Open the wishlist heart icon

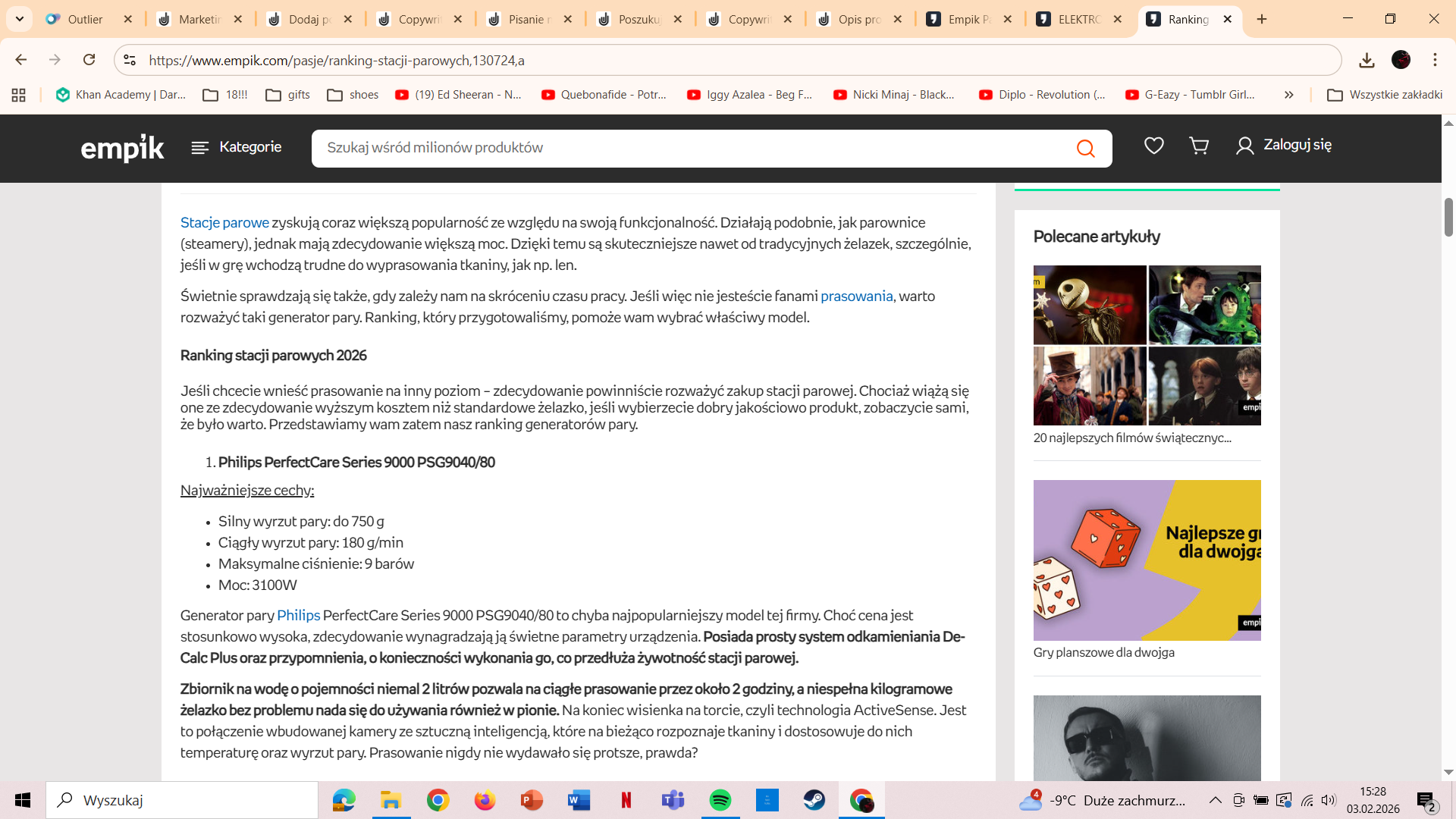[x=1153, y=146]
